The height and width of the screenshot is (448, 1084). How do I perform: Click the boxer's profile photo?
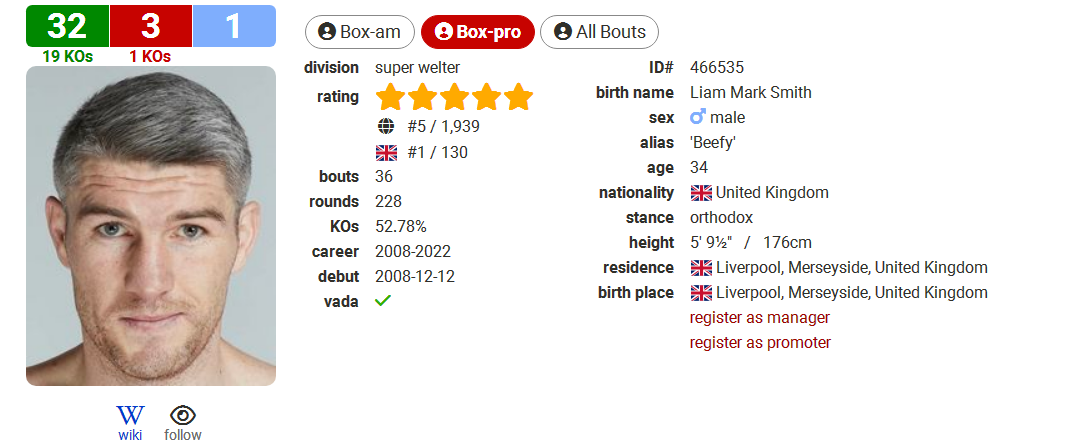coord(151,226)
